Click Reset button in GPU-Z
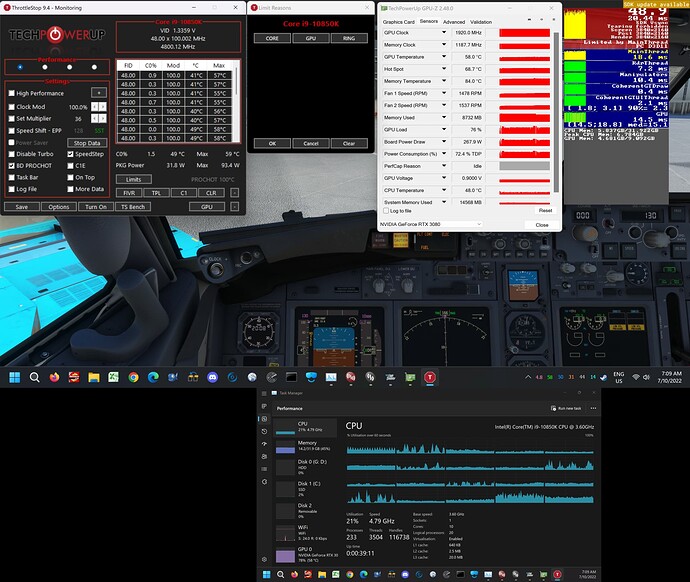This screenshot has height=582, width=690. click(x=545, y=211)
